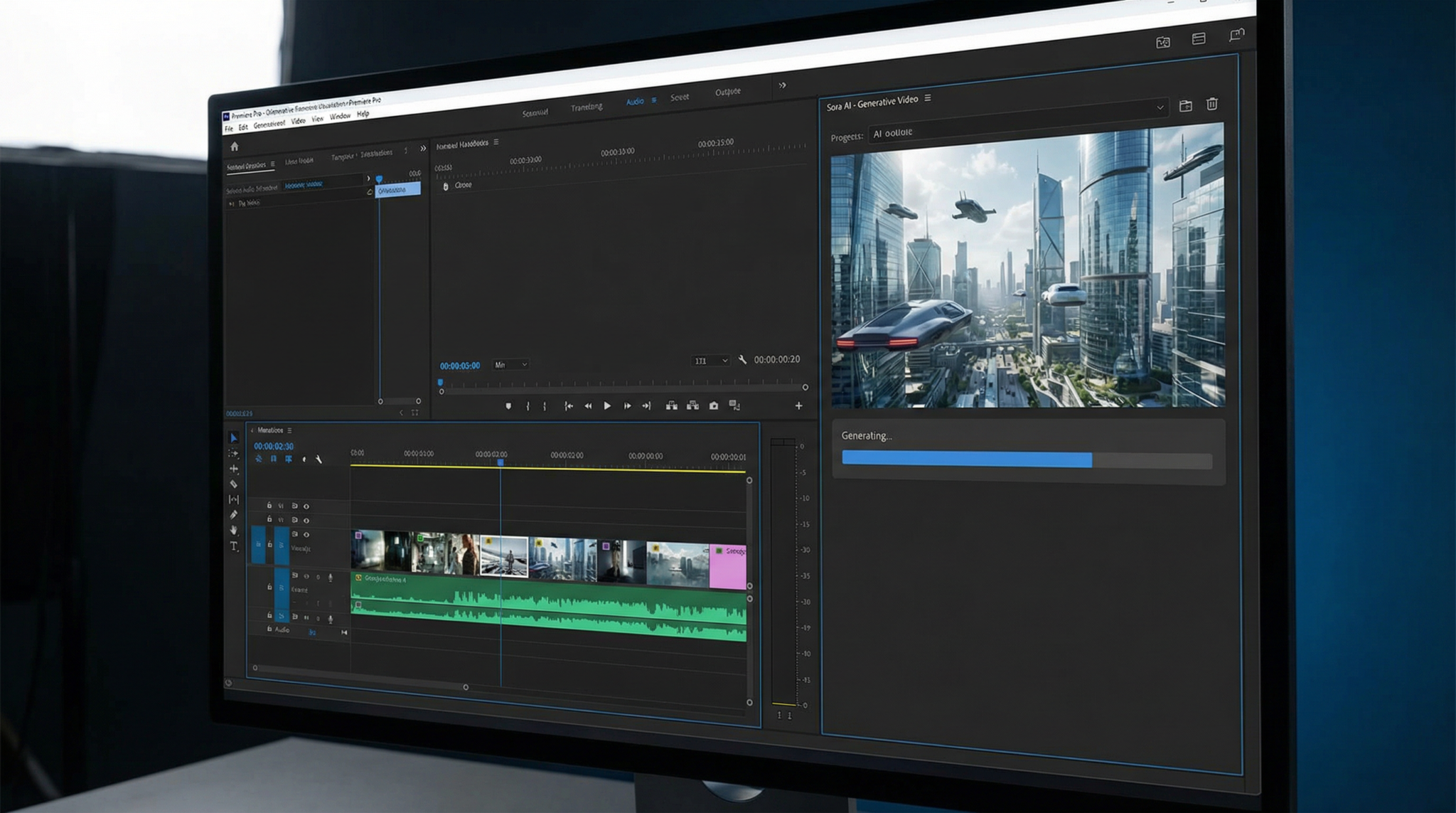Pick the Pen tool
Screen dimensions: 1456x813
pos(233,514)
